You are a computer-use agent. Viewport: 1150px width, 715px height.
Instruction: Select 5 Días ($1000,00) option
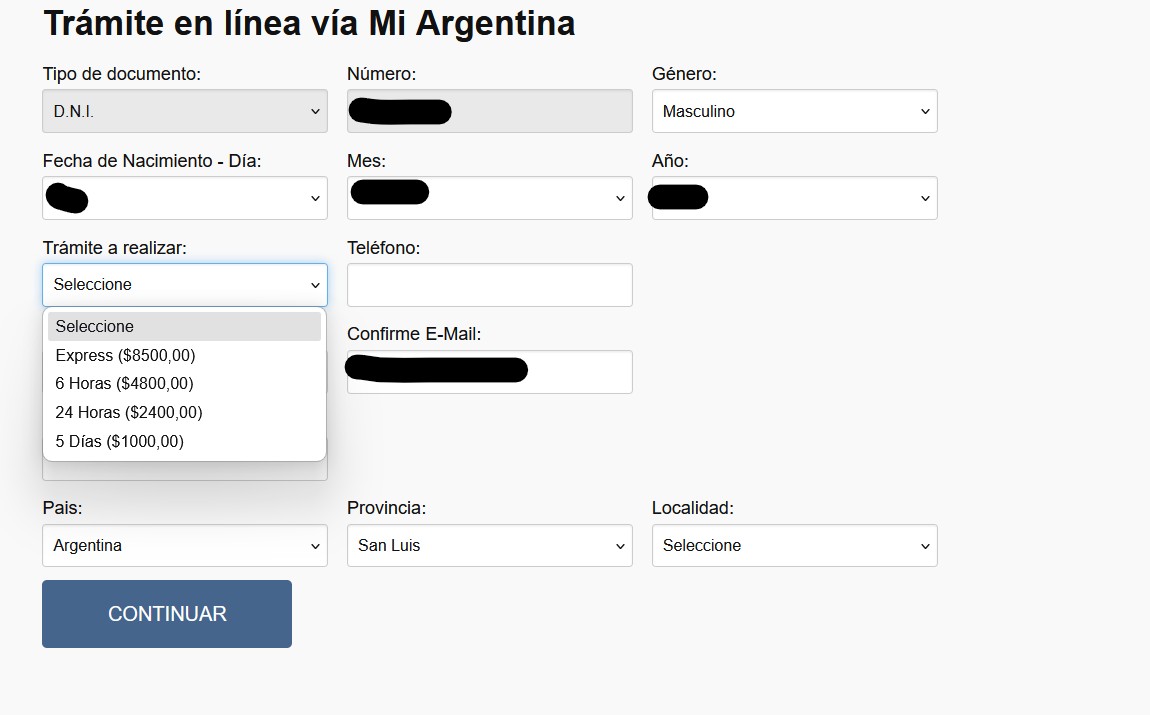tap(185, 441)
